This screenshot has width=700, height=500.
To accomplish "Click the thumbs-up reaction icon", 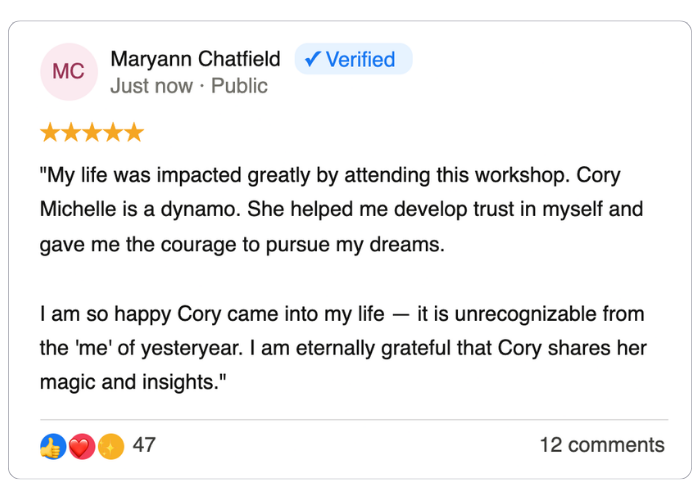I will (52, 446).
